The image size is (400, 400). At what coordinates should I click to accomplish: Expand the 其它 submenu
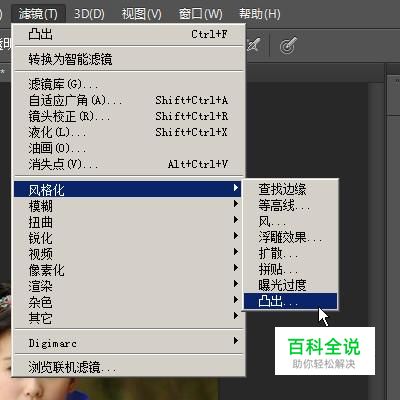click(x=128, y=318)
